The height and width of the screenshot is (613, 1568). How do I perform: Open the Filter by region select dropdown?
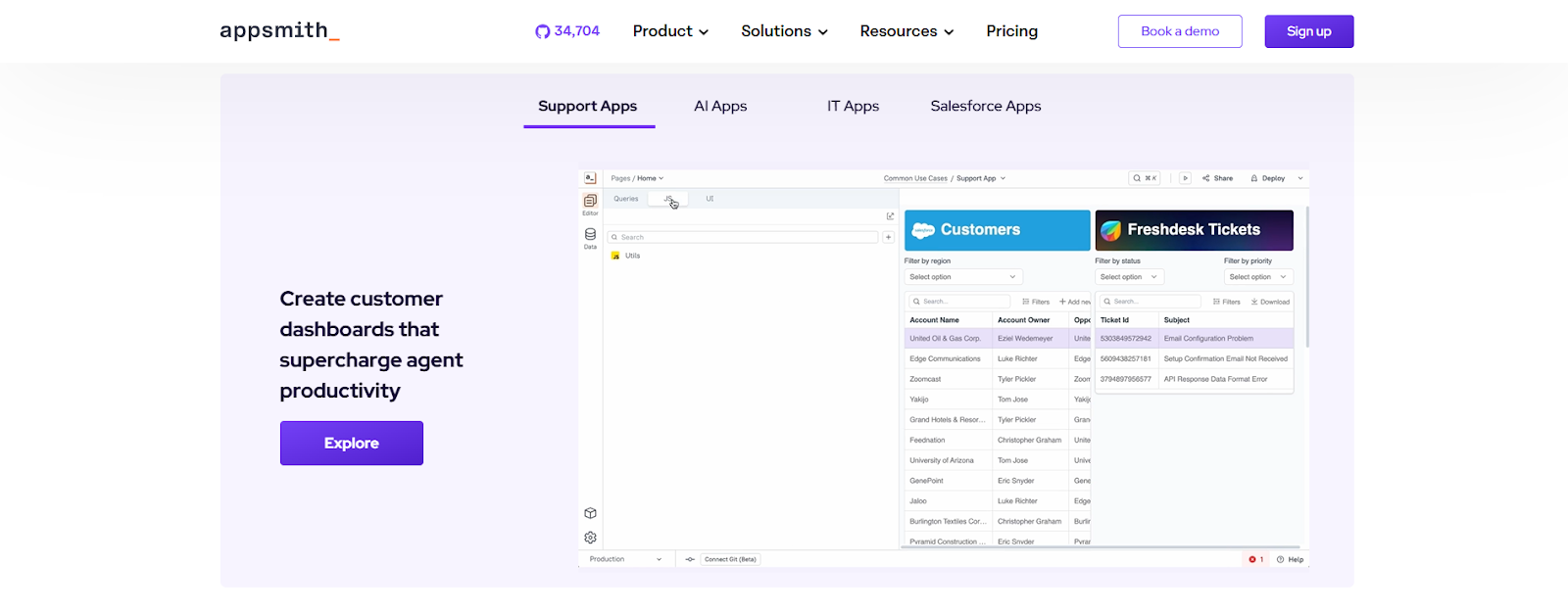(964, 277)
